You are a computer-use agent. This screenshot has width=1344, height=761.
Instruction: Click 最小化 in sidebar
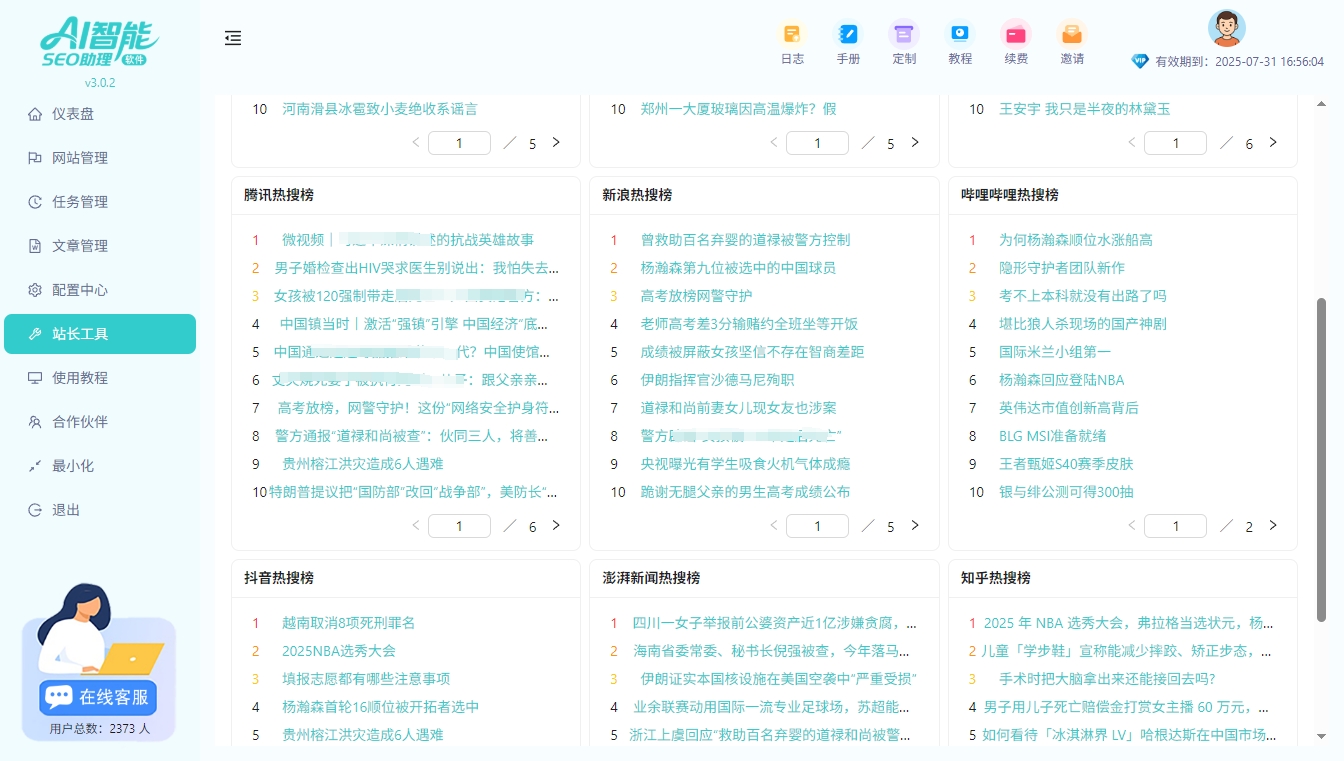(x=100, y=466)
